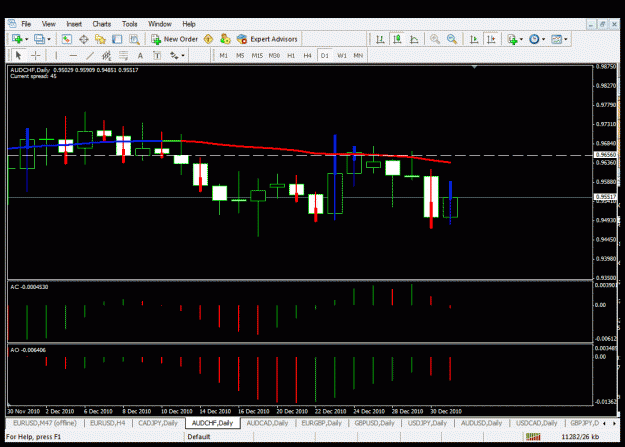
Task: Open the Periods clock icon
Action: coord(534,39)
